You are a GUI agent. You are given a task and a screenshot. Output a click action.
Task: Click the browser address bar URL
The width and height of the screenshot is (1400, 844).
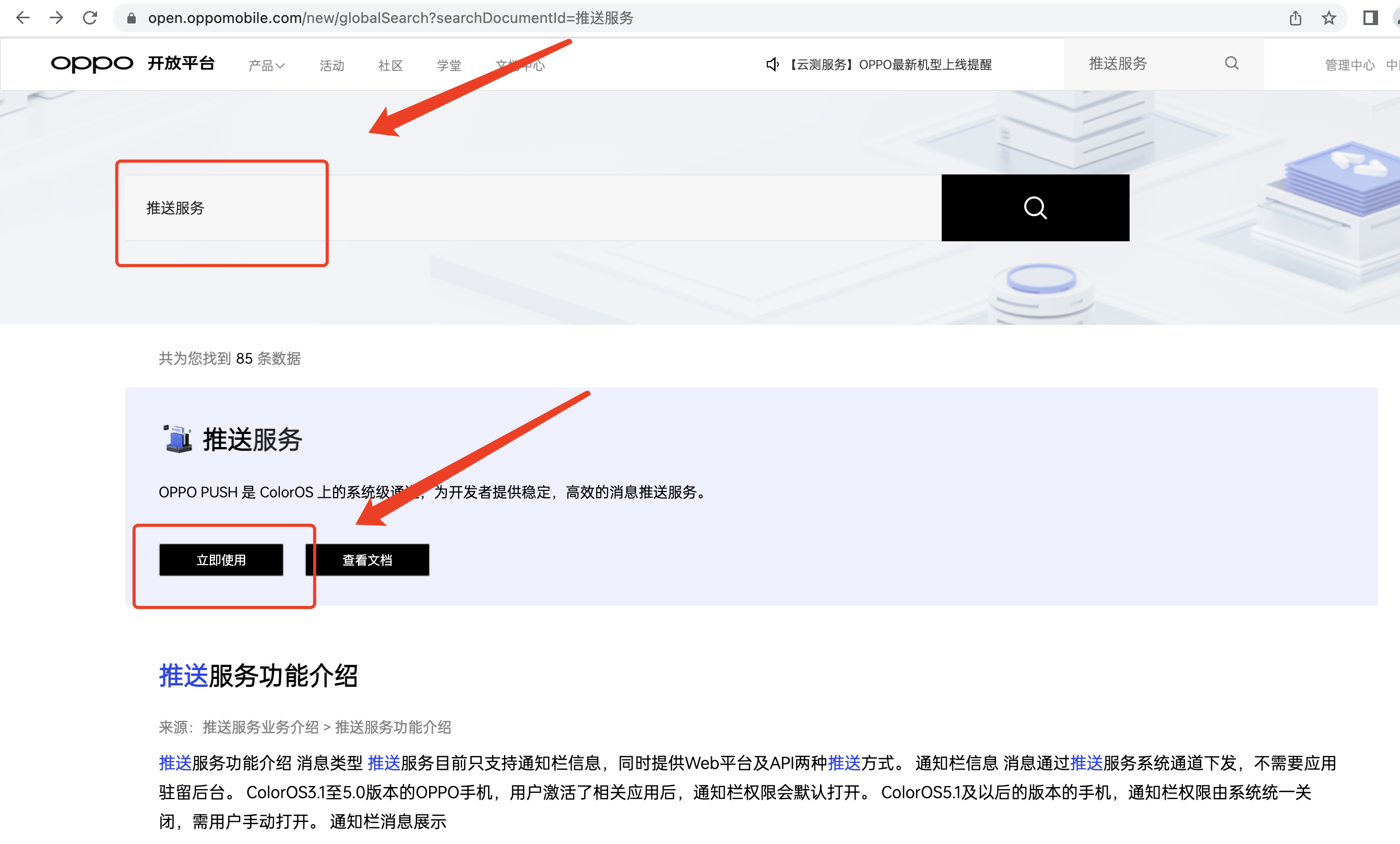coord(390,18)
